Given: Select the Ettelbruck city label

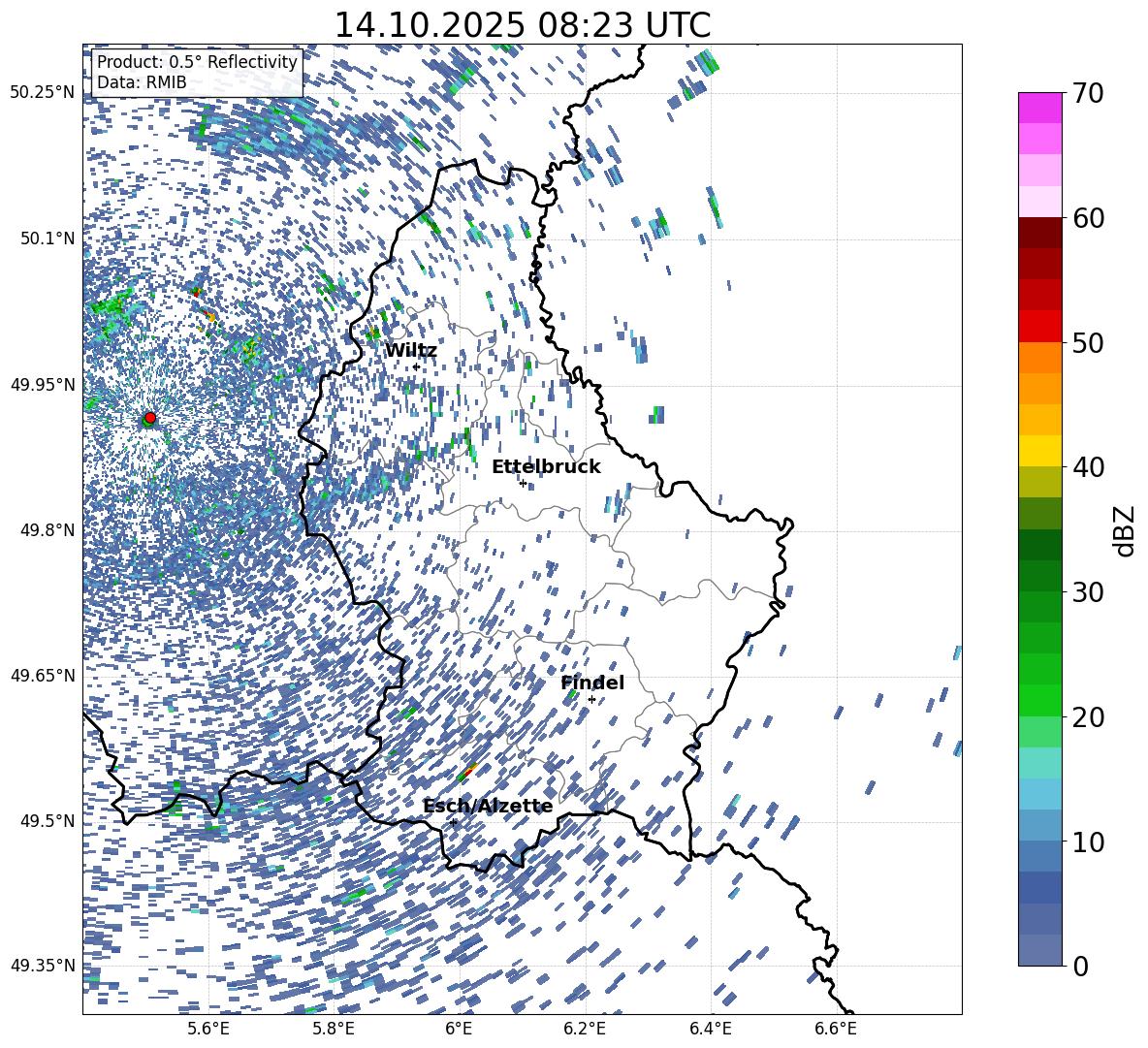Looking at the screenshot, I should point(545,467).
